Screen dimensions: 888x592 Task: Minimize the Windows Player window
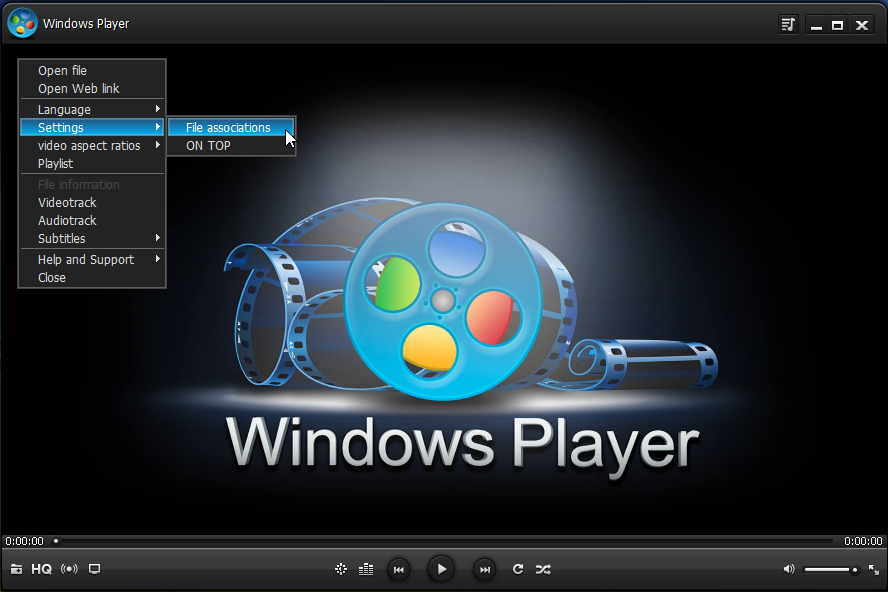coord(816,25)
